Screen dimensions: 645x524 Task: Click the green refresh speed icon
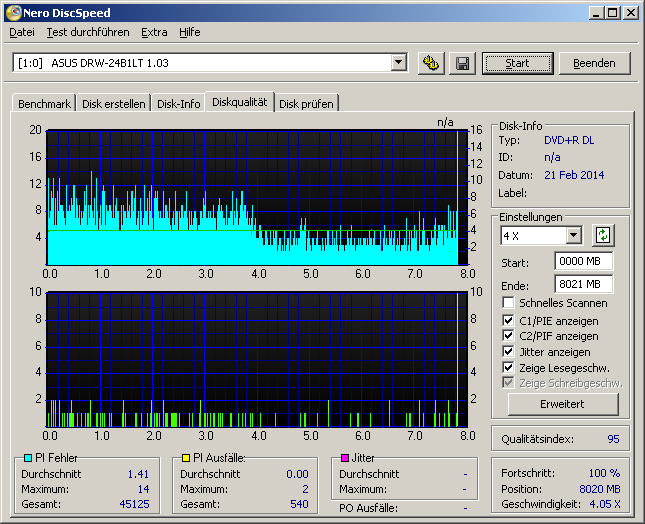pyautogui.click(x=603, y=236)
